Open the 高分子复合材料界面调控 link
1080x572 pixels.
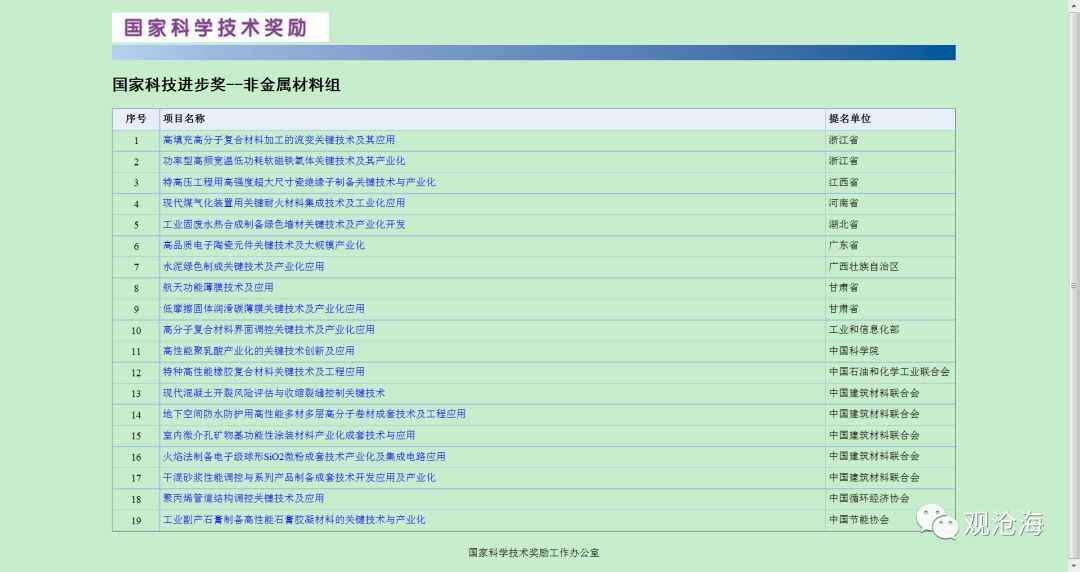[x=268, y=330]
